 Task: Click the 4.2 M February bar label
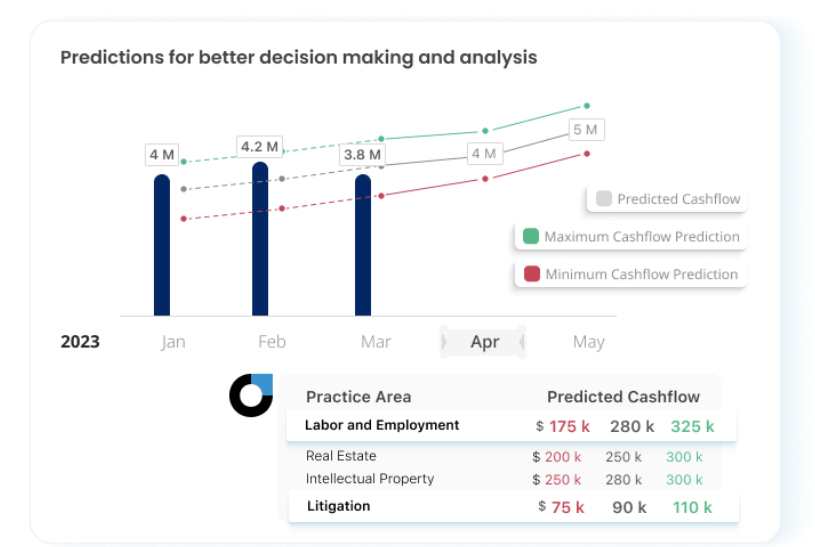click(x=259, y=147)
